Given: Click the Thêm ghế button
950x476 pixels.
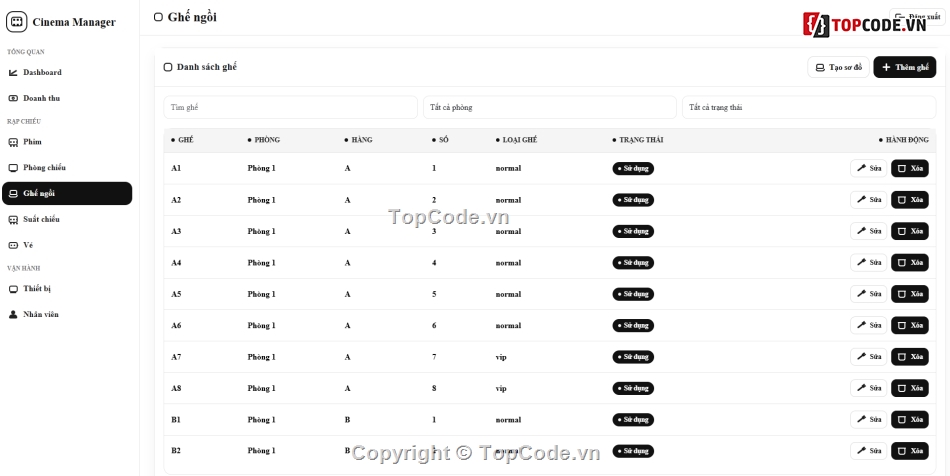Looking at the screenshot, I should click(x=905, y=67).
